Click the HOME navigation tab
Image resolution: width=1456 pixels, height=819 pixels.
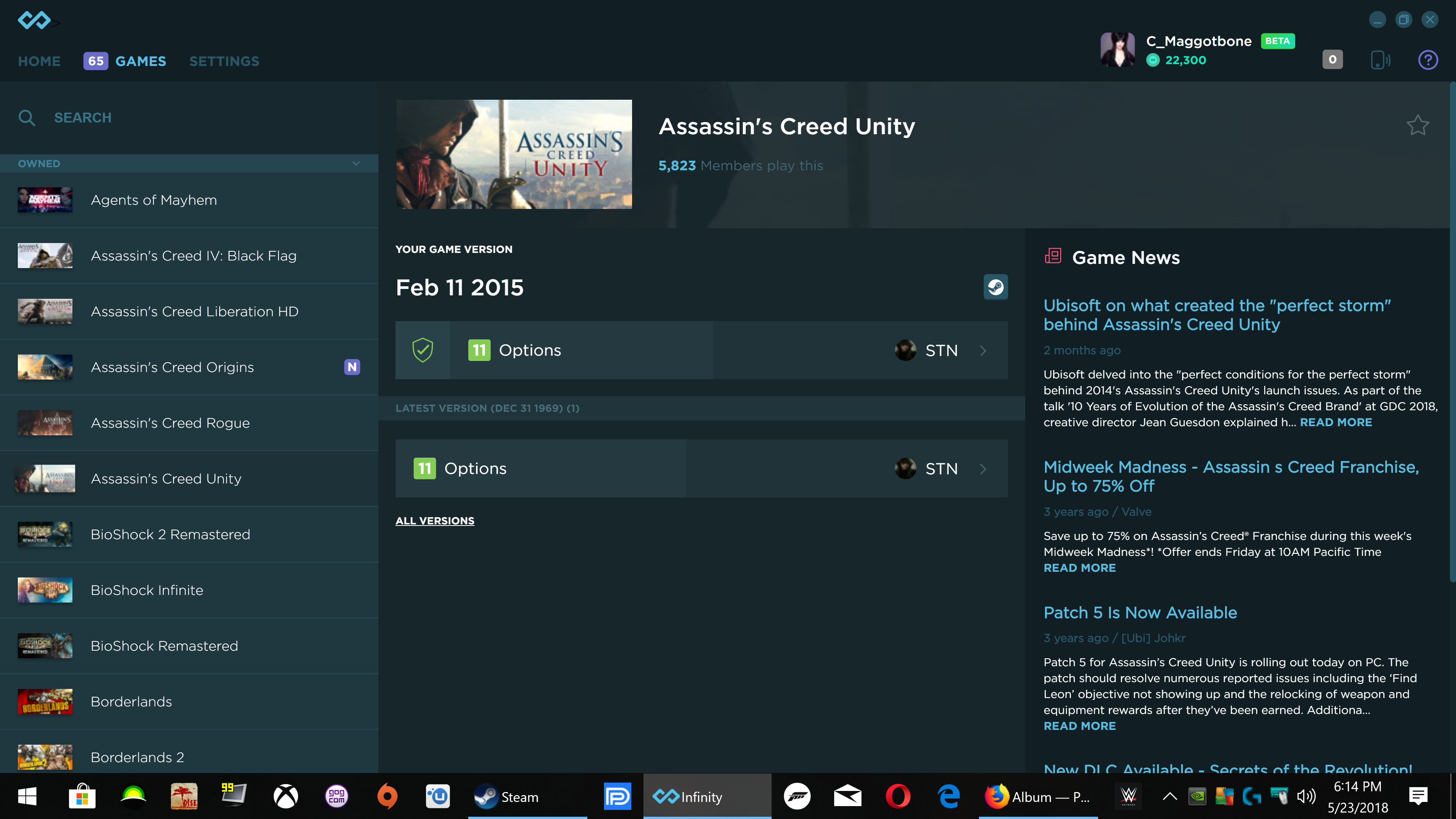[39, 61]
